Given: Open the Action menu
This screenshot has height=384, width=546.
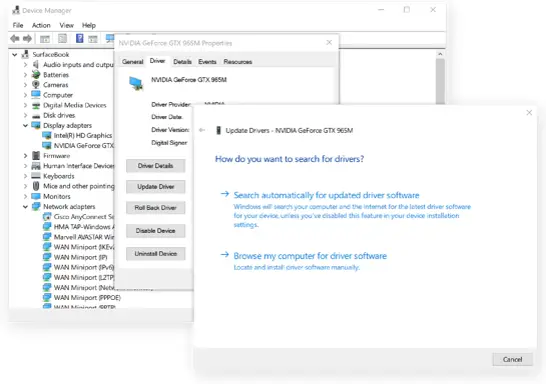Looking at the screenshot, I should tap(41, 25).
